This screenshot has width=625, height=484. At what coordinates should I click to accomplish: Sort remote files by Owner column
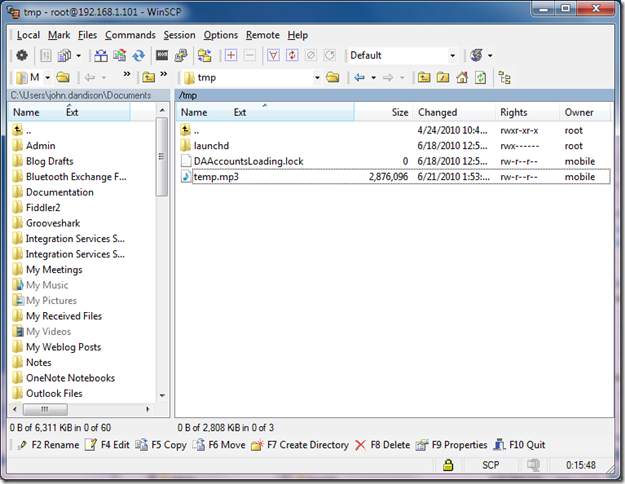(x=584, y=112)
